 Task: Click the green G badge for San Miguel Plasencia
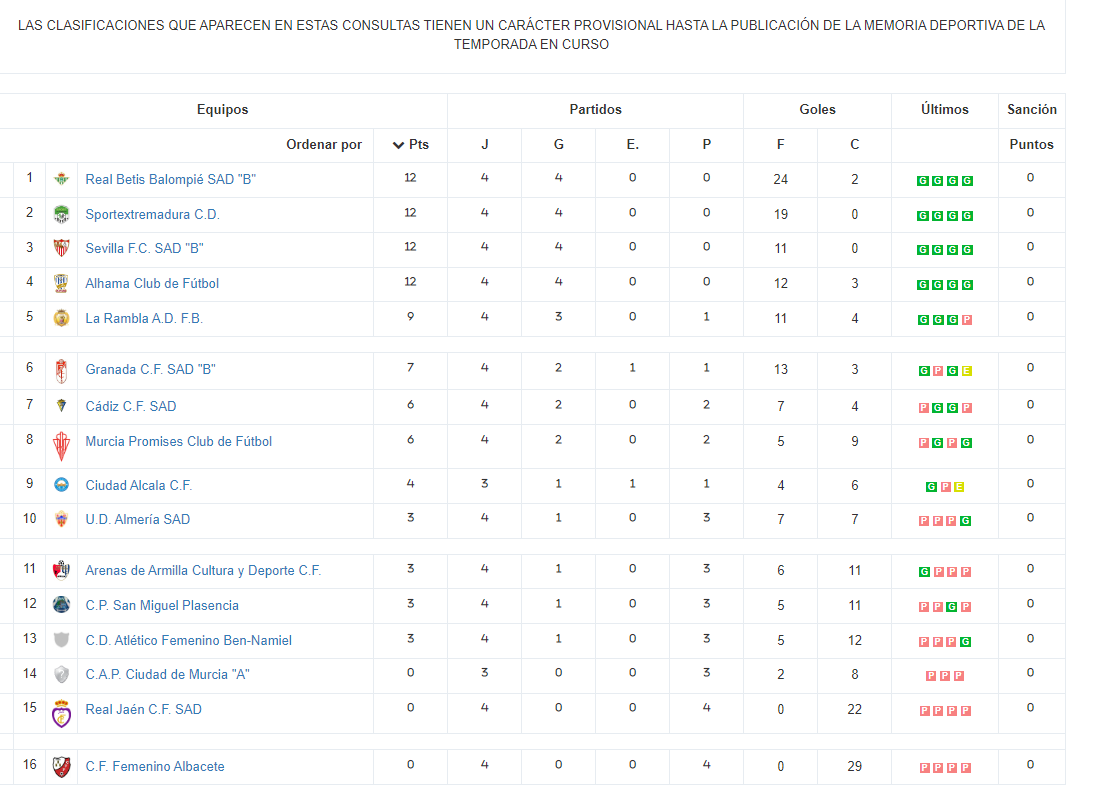click(x=952, y=607)
